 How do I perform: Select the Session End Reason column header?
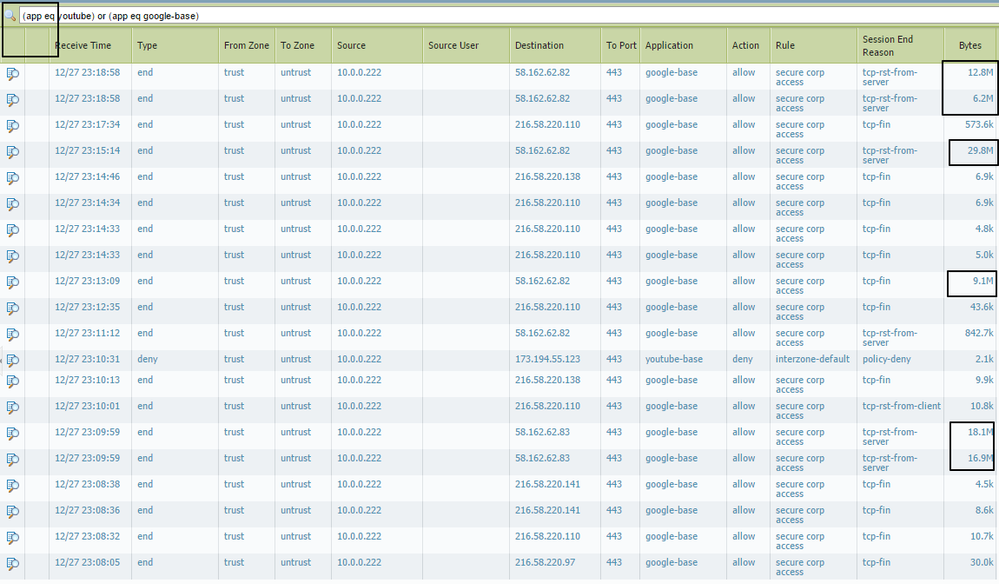coord(888,46)
